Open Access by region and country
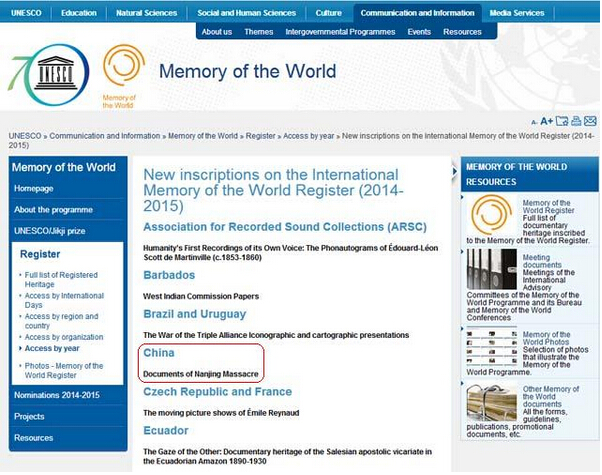The width and height of the screenshot is (602, 475). [x=61, y=321]
